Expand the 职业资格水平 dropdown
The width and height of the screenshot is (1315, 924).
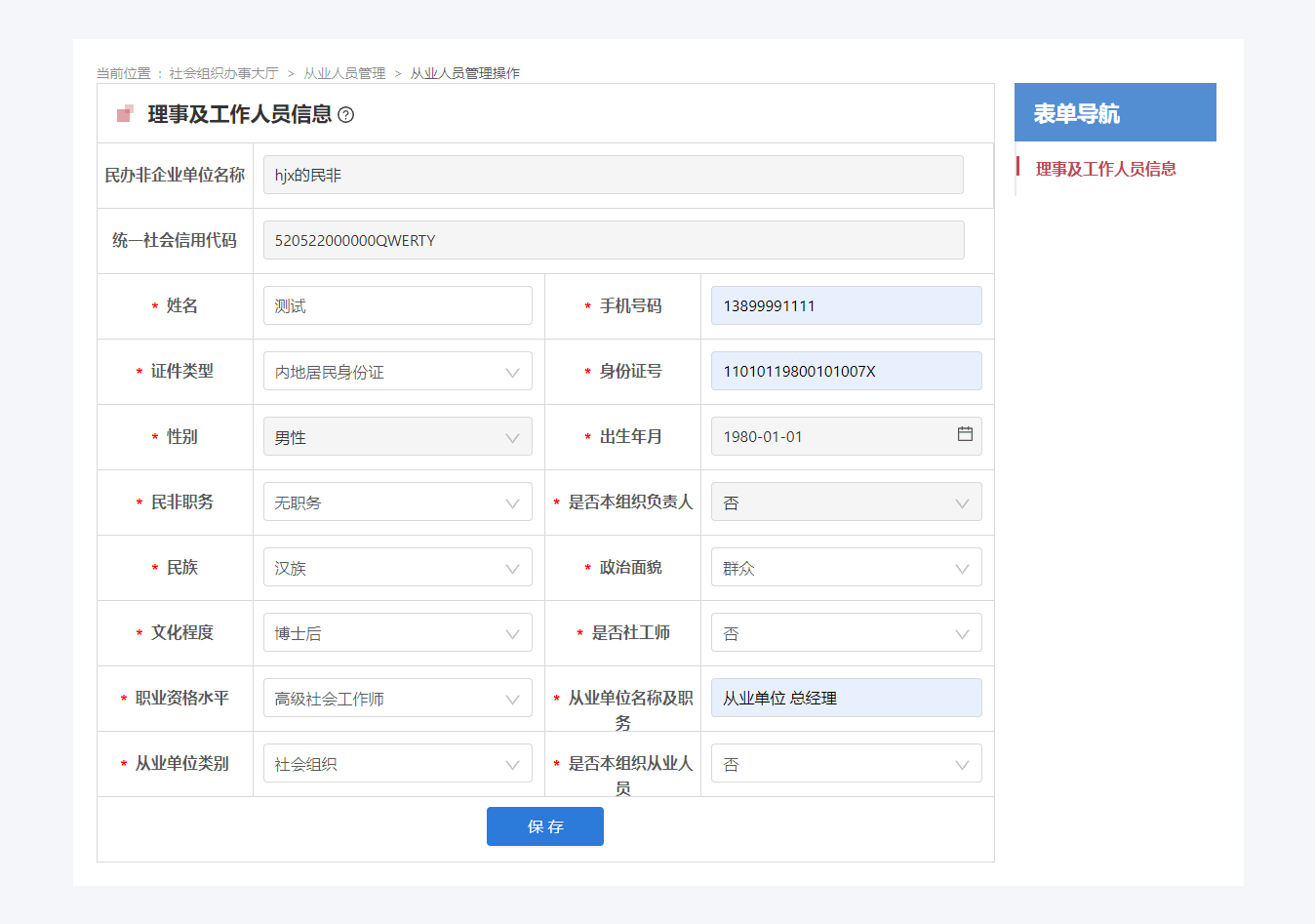(x=397, y=699)
